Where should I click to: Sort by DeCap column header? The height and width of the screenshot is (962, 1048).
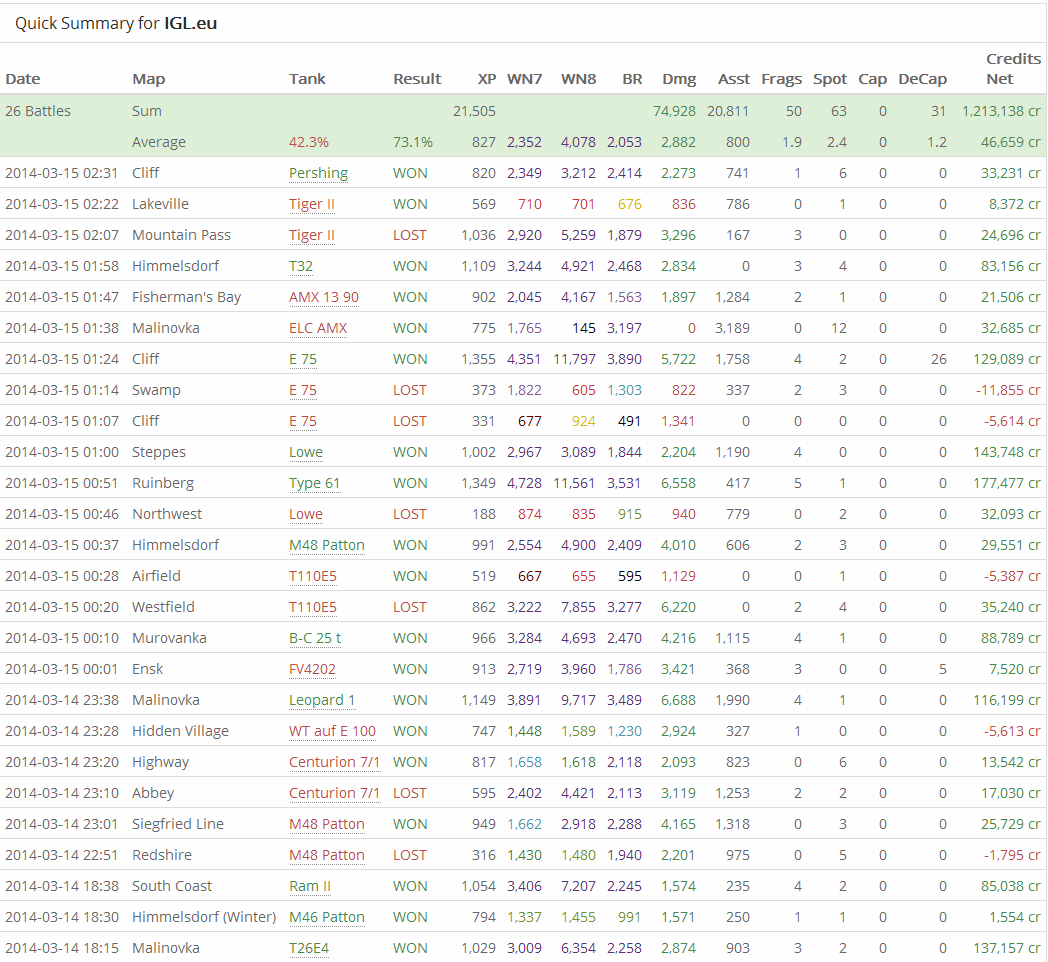click(x=922, y=79)
